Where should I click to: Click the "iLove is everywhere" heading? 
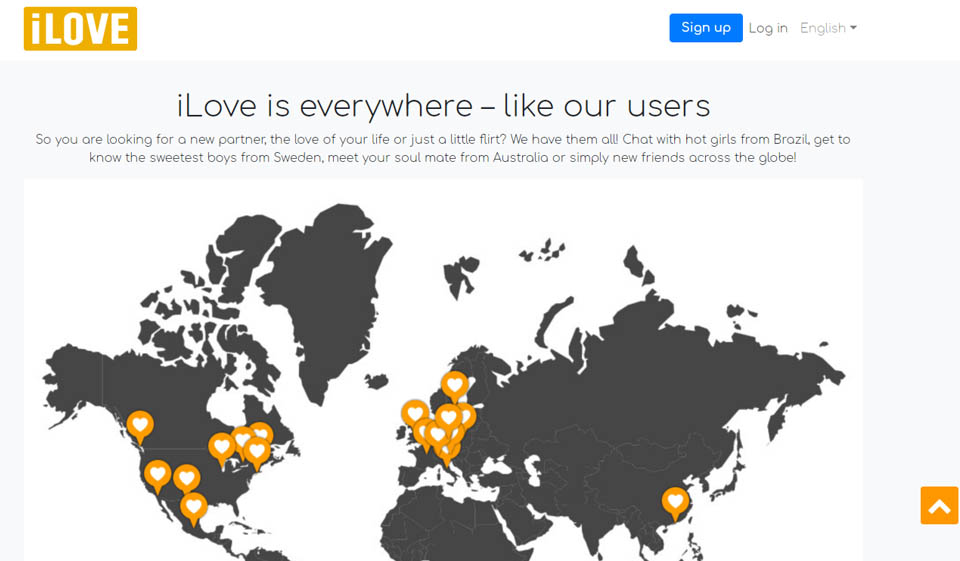point(443,105)
